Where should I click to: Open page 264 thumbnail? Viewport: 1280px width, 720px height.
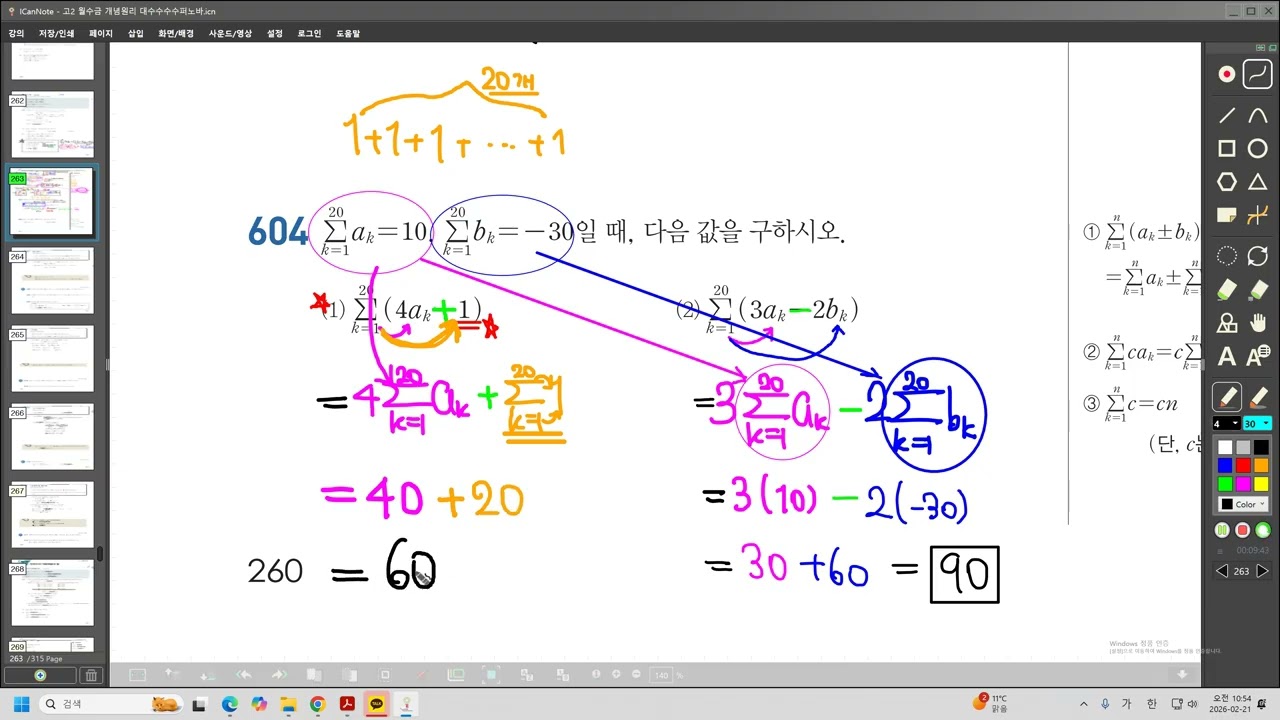[52, 281]
